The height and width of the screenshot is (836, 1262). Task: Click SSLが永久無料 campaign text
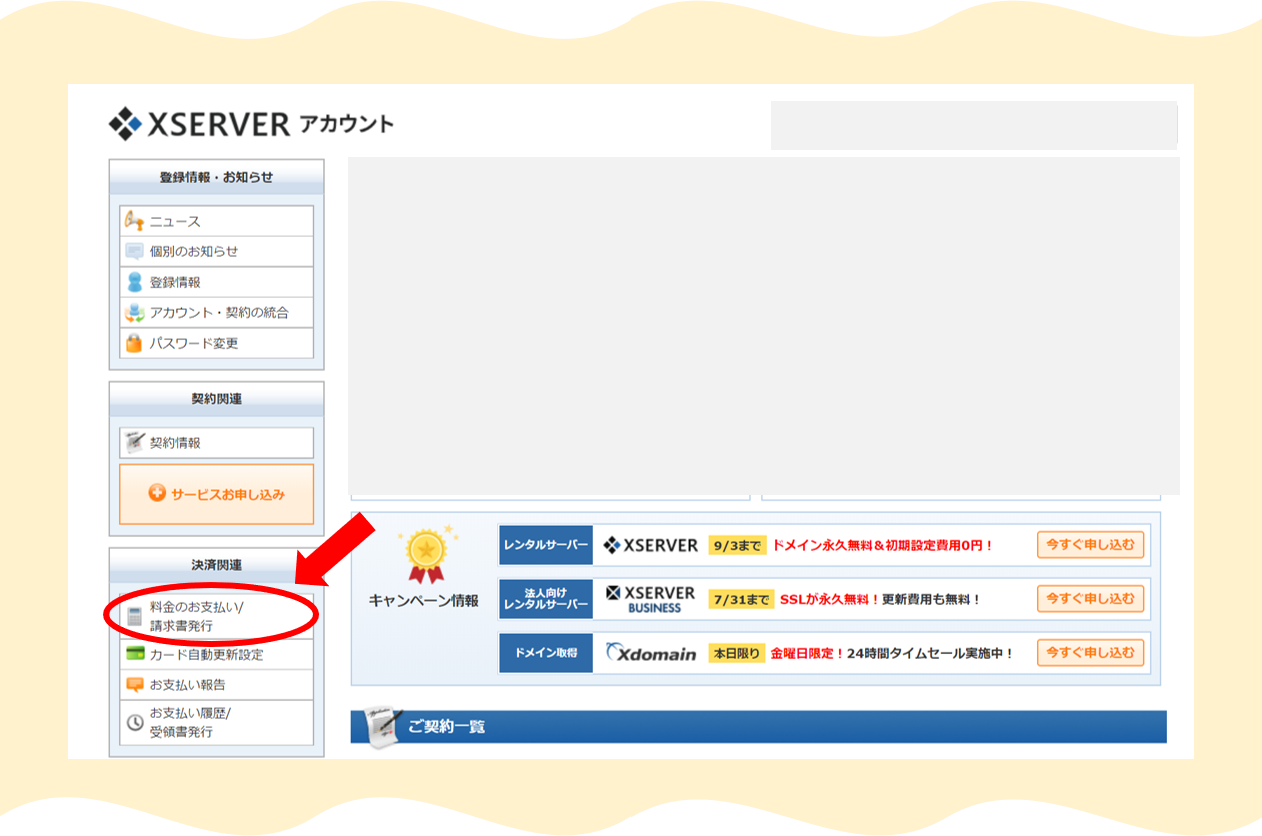tap(829, 600)
